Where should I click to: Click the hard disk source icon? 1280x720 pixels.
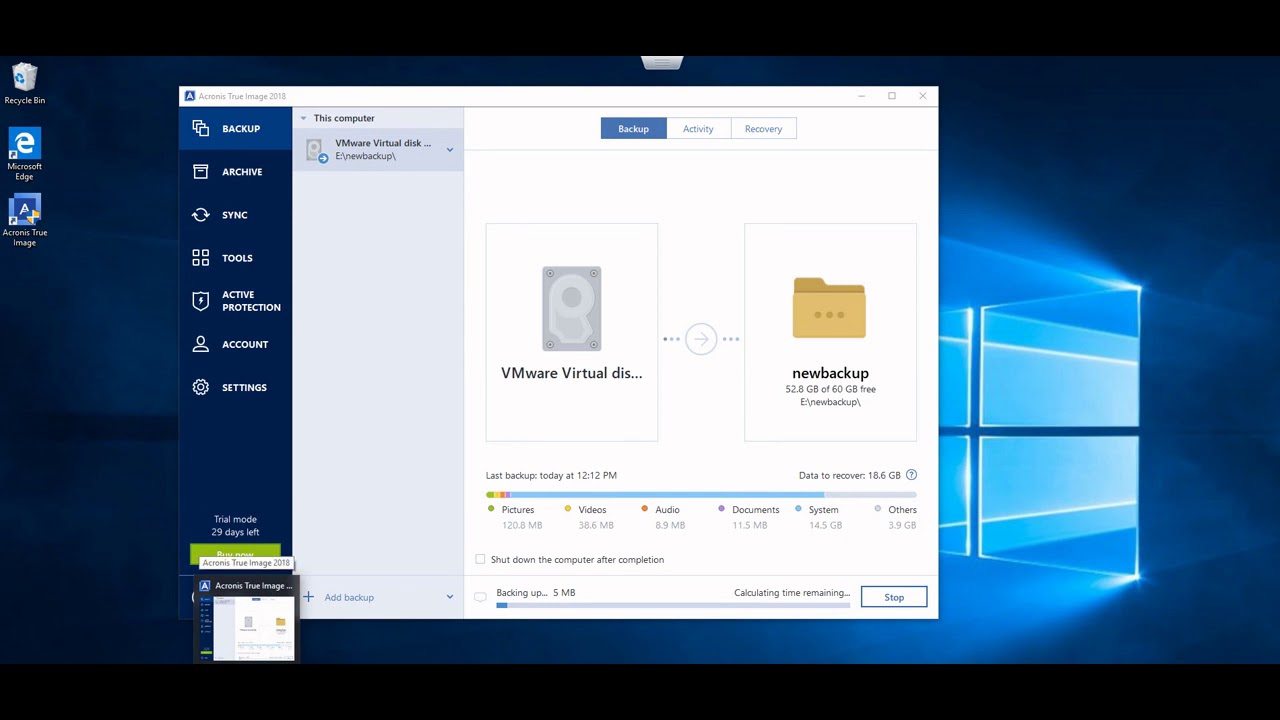(572, 308)
